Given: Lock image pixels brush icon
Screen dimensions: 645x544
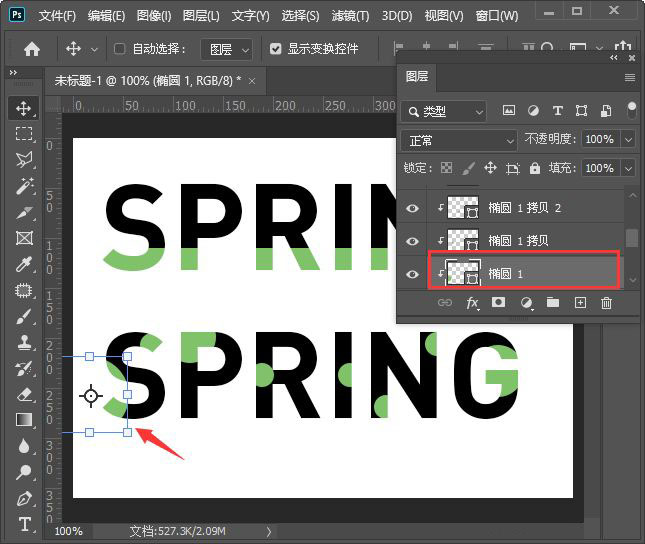Looking at the screenshot, I should tap(468, 168).
